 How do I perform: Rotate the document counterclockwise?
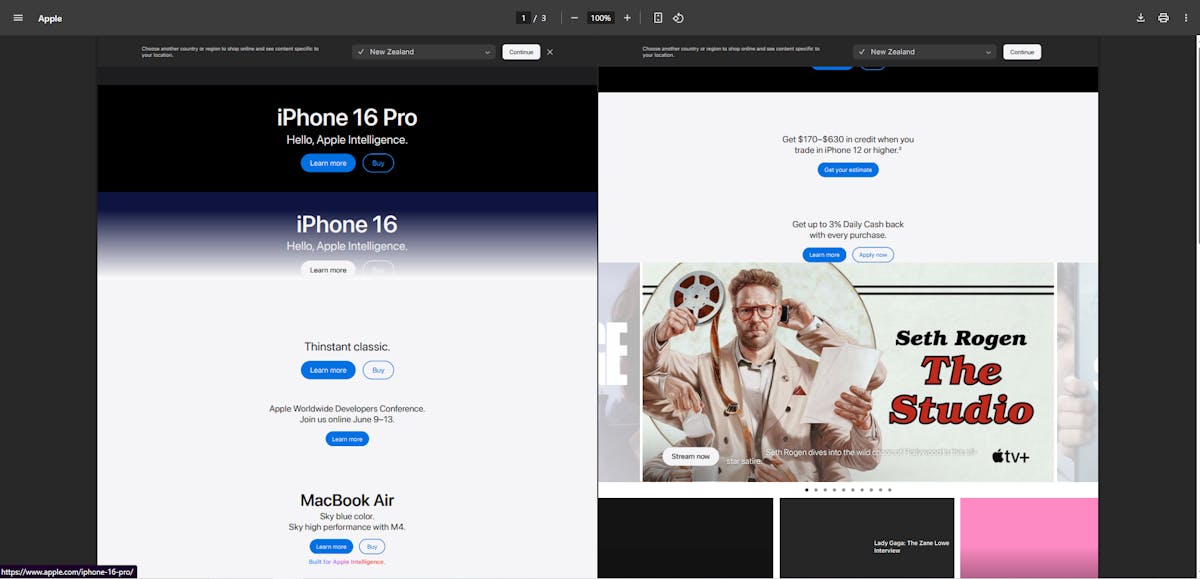678,18
